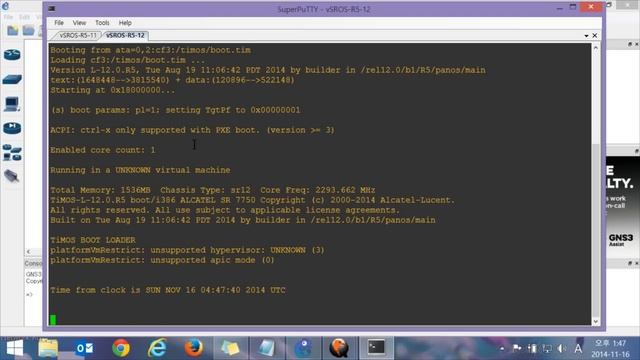640x360 pixels.
Task: Browse security devices icon in GNS3 sidebar
Action: coord(12,128)
